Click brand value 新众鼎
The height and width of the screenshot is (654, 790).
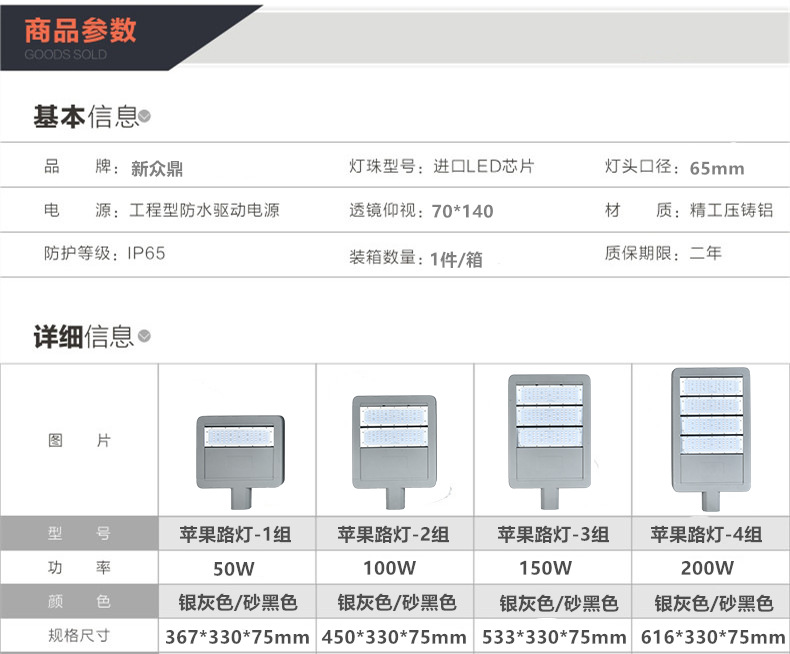pos(157,168)
